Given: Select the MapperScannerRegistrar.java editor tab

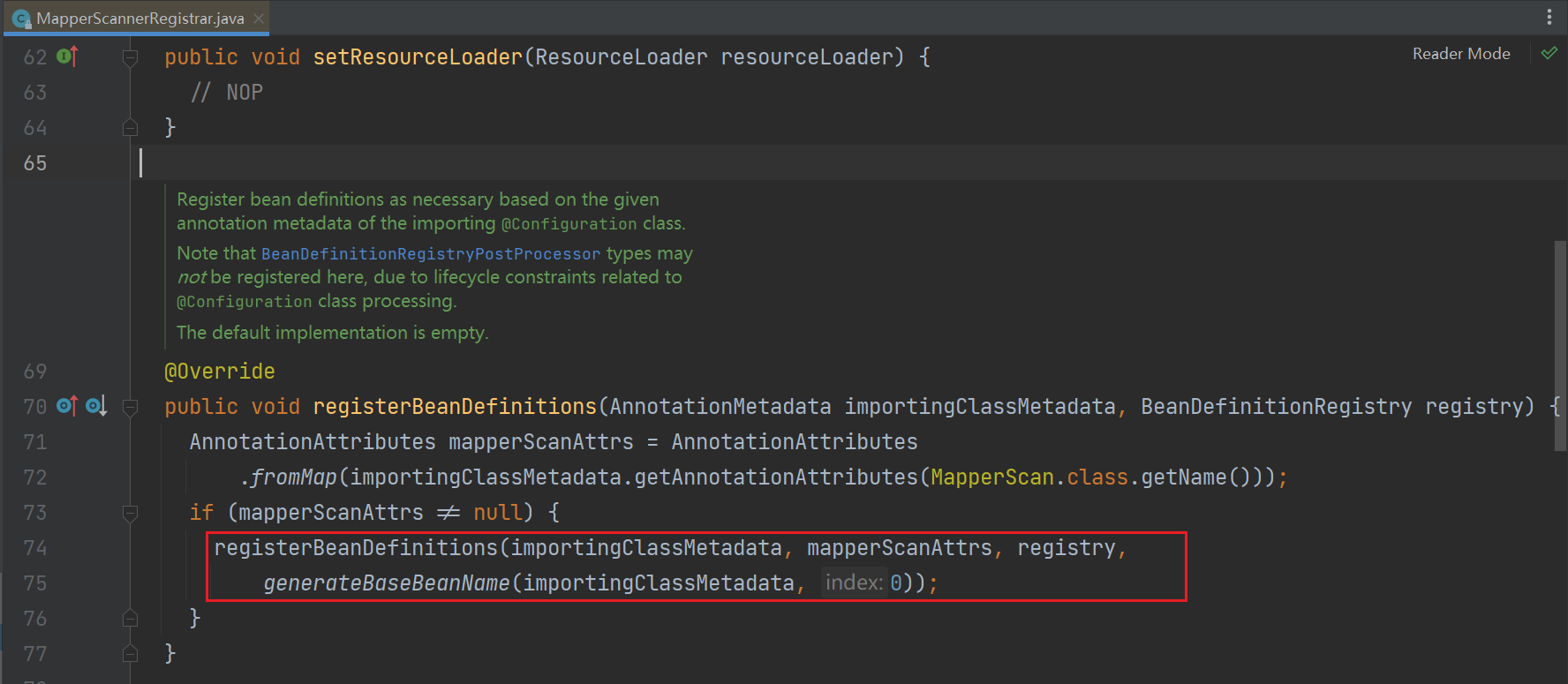Looking at the screenshot, I should point(139,19).
